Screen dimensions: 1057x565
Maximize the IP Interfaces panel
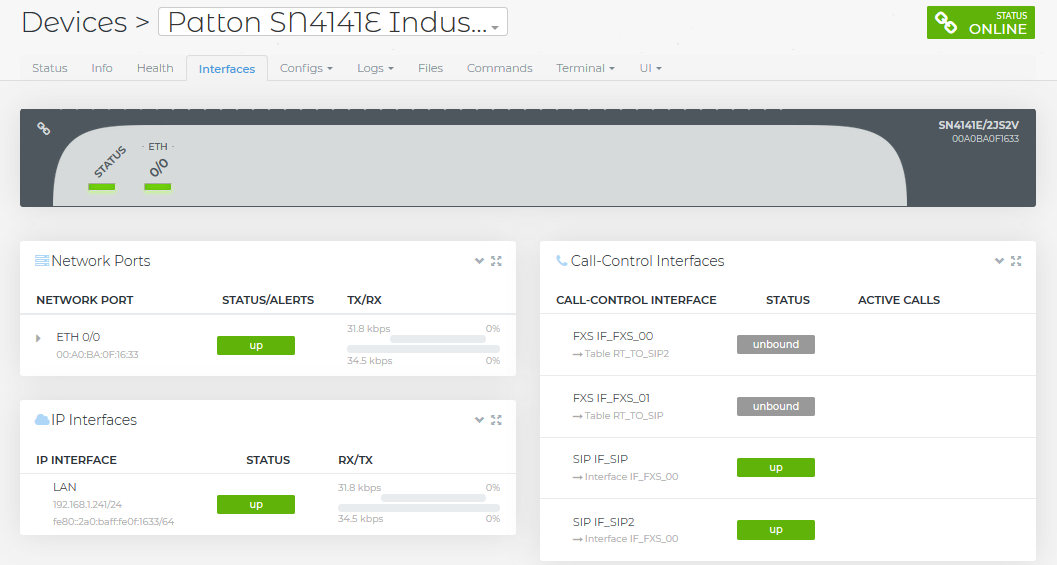pos(496,420)
